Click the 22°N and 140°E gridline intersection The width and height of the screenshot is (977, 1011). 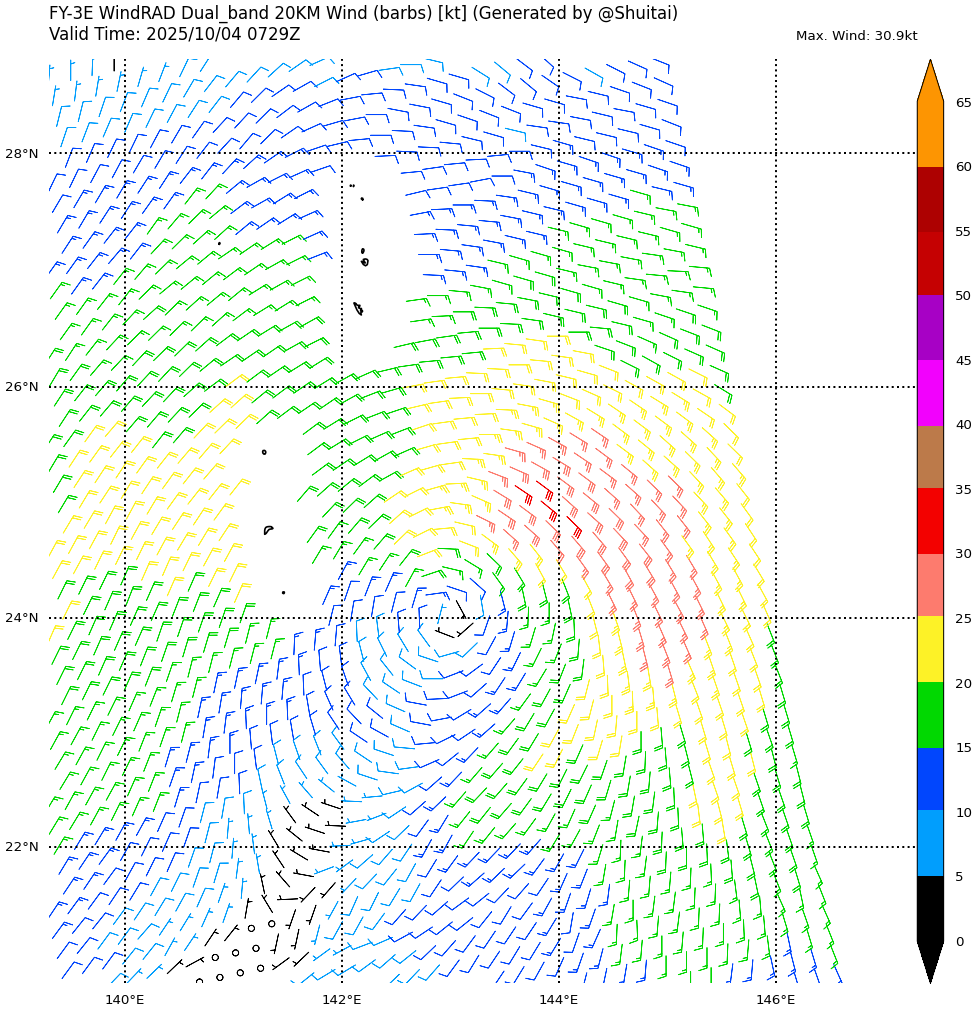125,847
